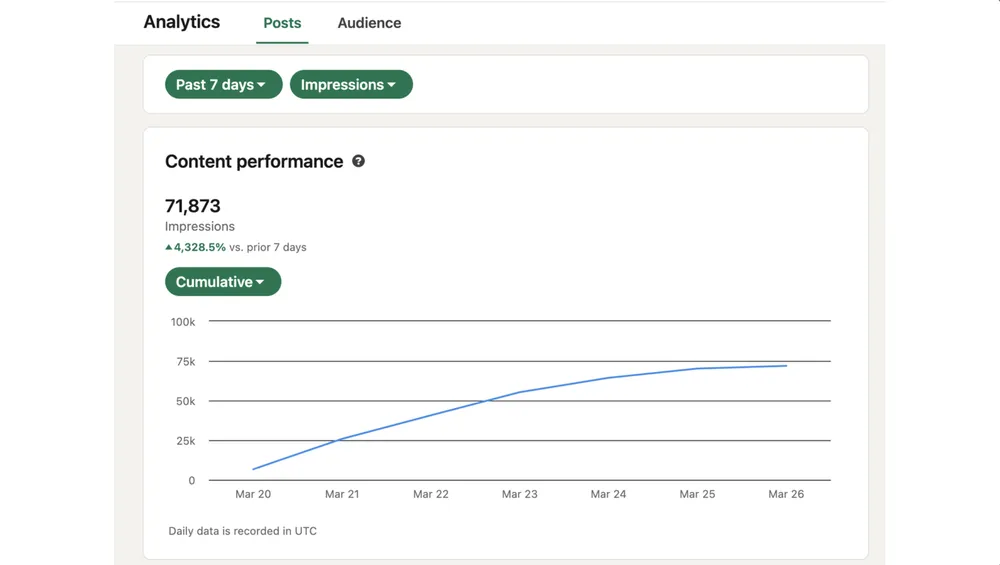This screenshot has height=565, width=1000.
Task: Click the Content performance help icon
Action: (x=358, y=161)
